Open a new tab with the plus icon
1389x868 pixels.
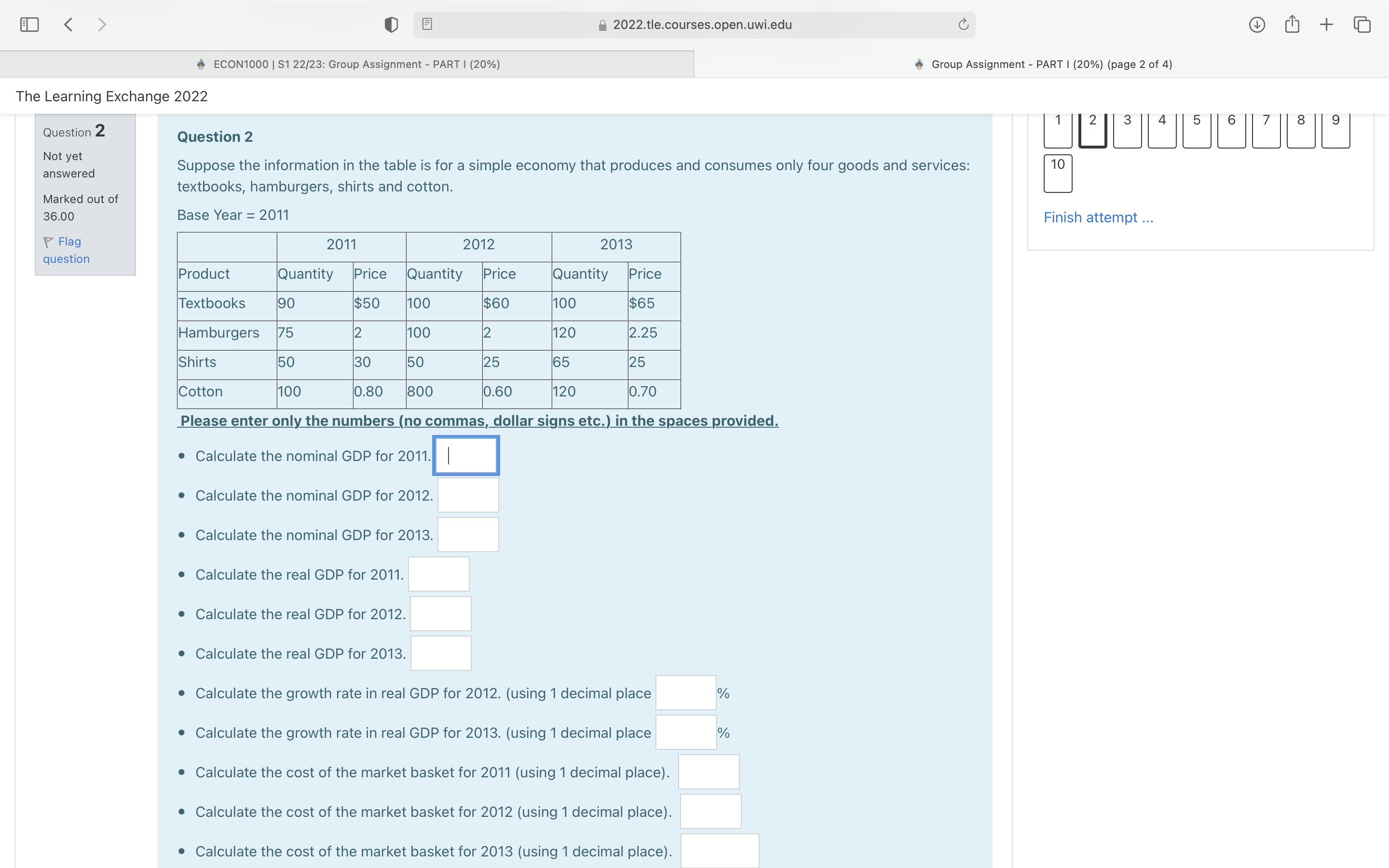[x=1326, y=24]
